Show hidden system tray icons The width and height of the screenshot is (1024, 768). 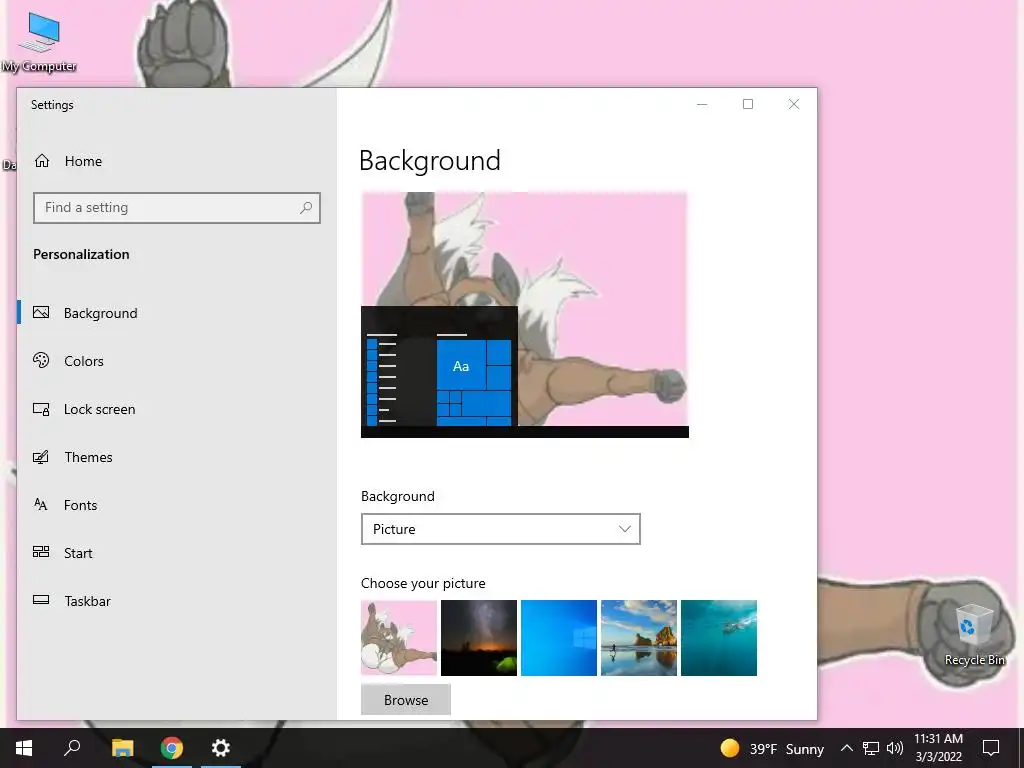(846, 748)
